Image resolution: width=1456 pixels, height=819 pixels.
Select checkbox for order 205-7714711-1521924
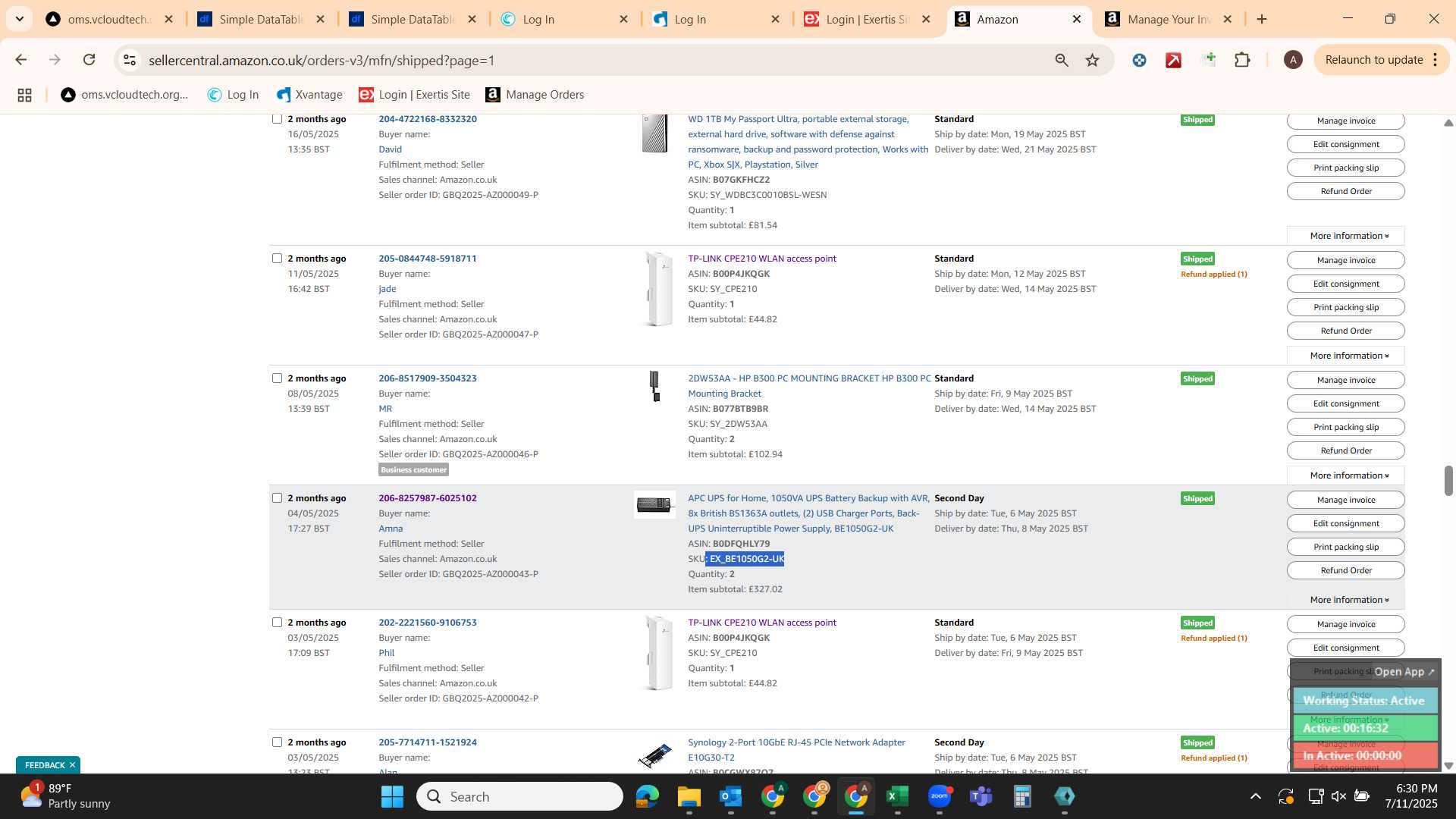pyautogui.click(x=277, y=742)
